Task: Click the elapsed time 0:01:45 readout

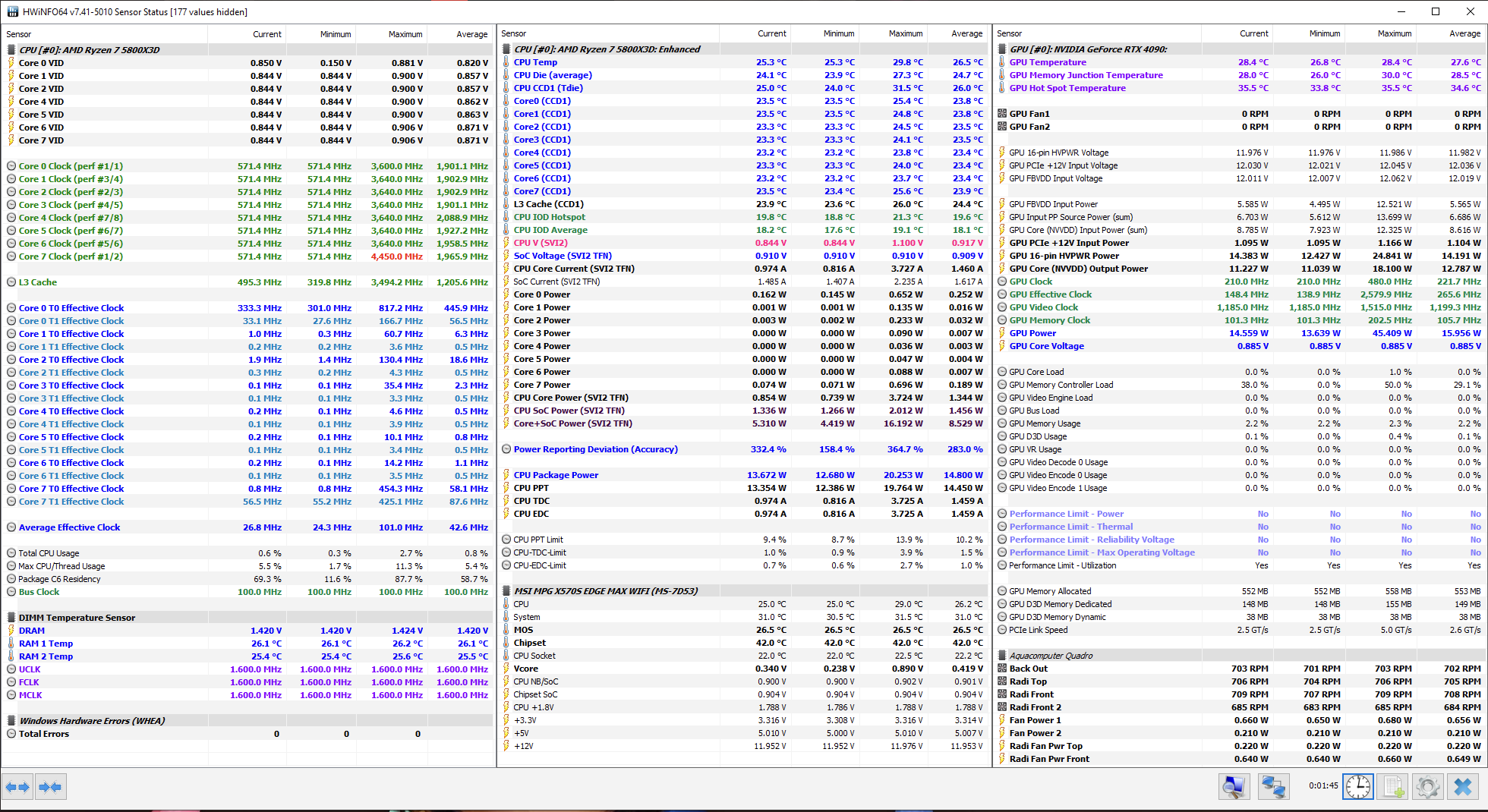Action: pos(1323,785)
